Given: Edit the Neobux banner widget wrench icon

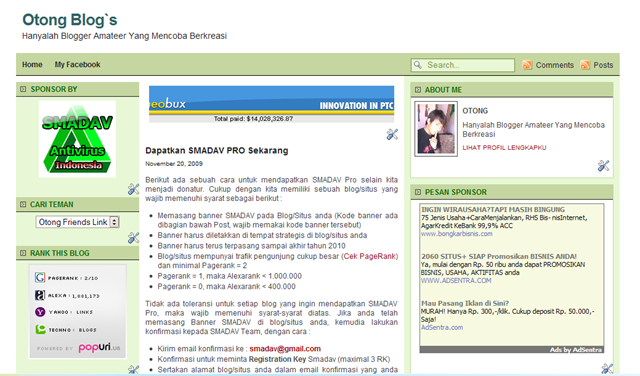Looking at the screenshot, I should pyautogui.click(x=392, y=134).
